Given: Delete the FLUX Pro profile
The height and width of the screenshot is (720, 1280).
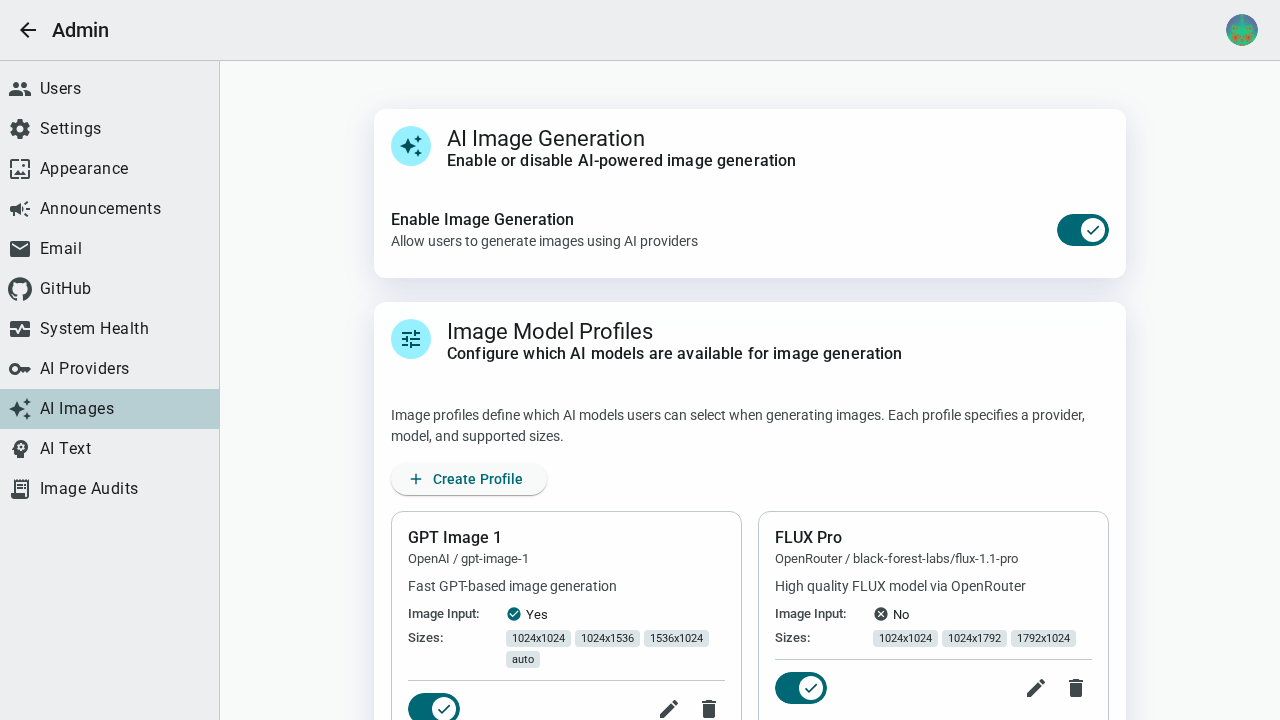Looking at the screenshot, I should 1076,688.
